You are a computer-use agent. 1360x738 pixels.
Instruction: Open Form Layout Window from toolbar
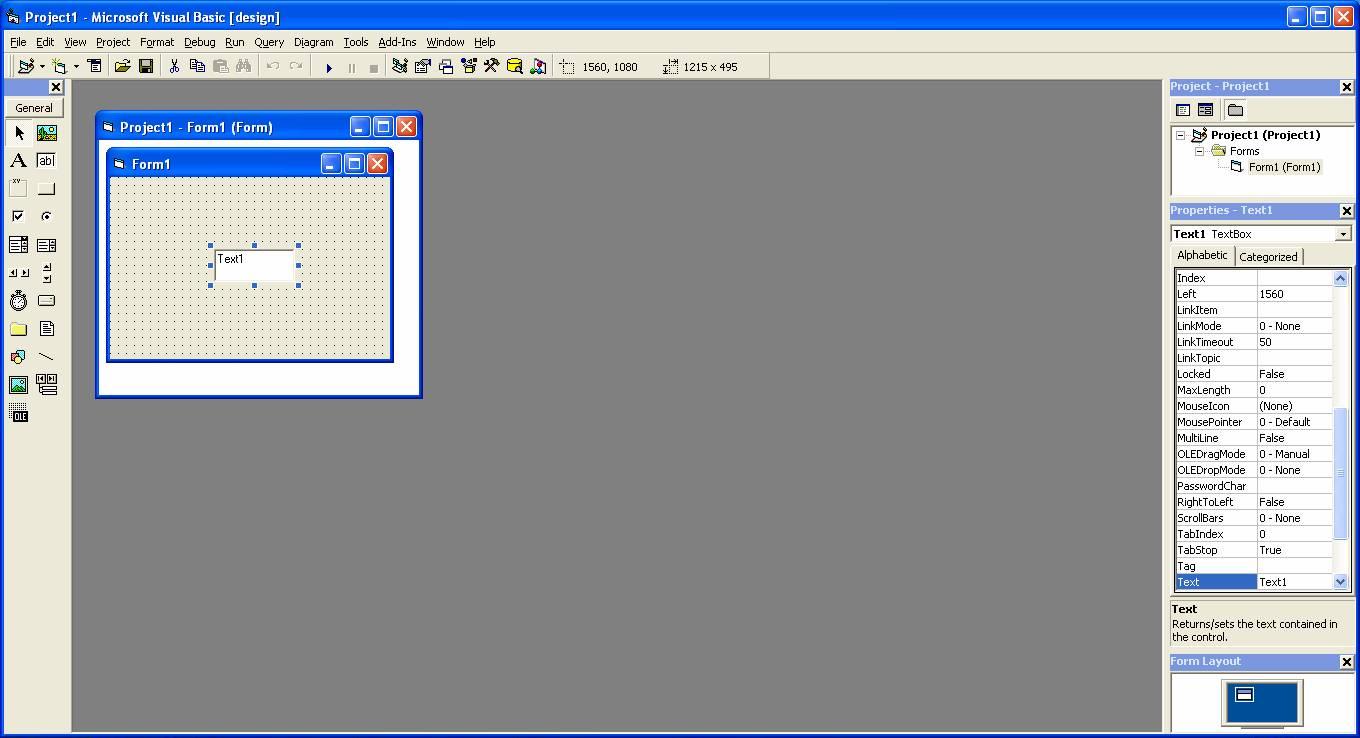pos(446,67)
